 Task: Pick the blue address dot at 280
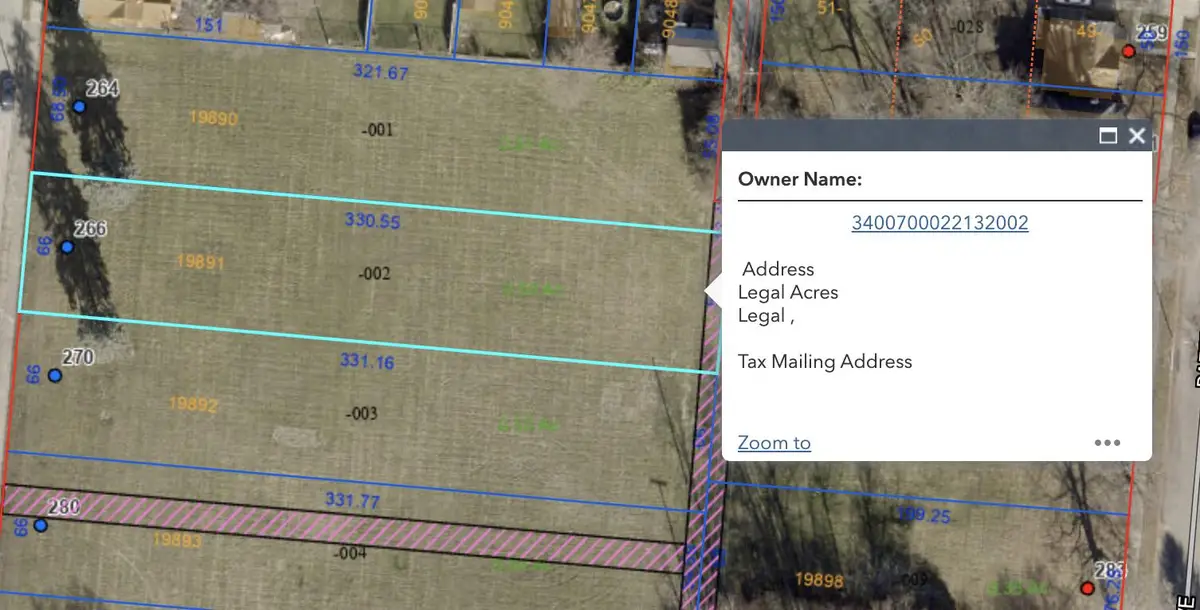(x=40, y=525)
